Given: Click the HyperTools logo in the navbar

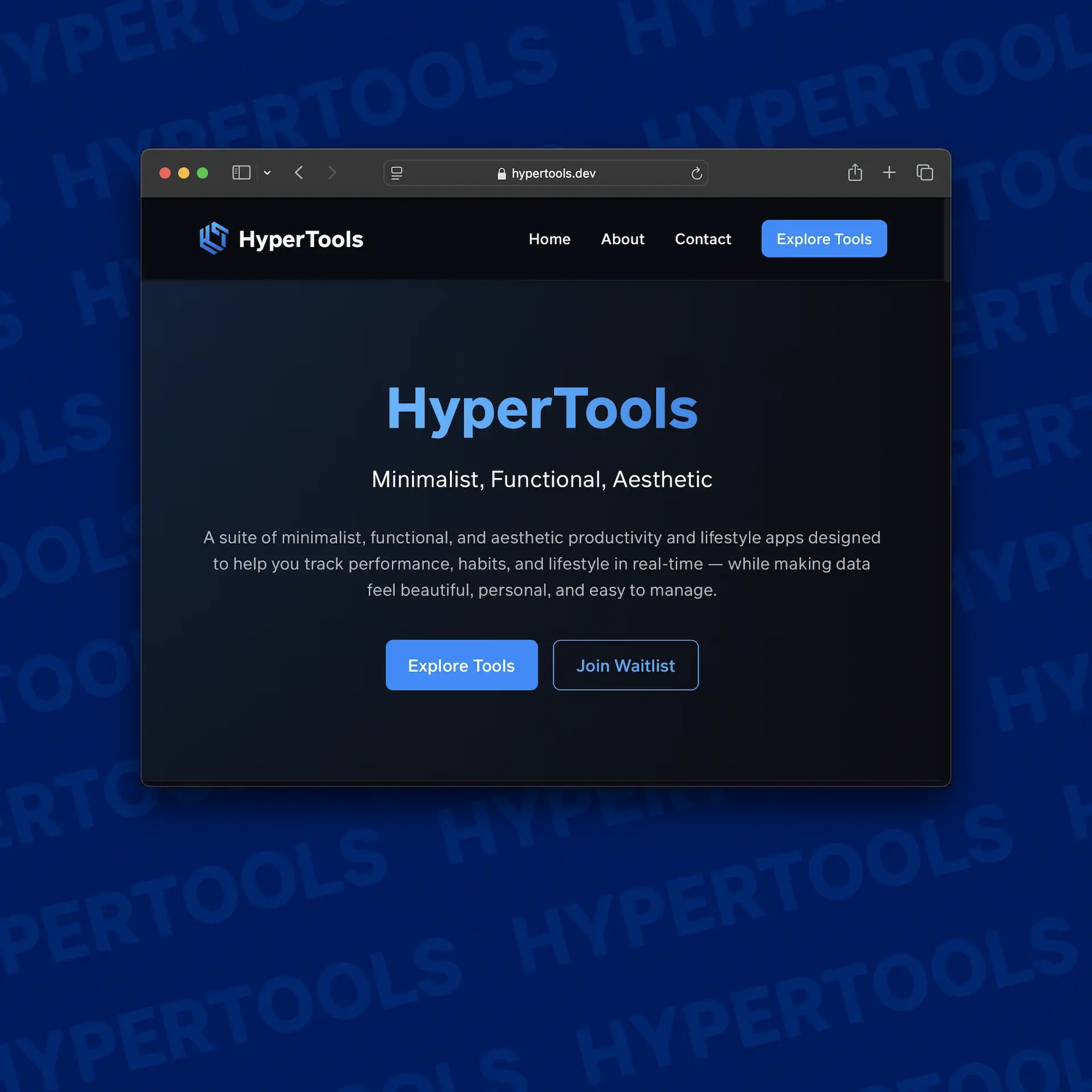Looking at the screenshot, I should (x=281, y=239).
